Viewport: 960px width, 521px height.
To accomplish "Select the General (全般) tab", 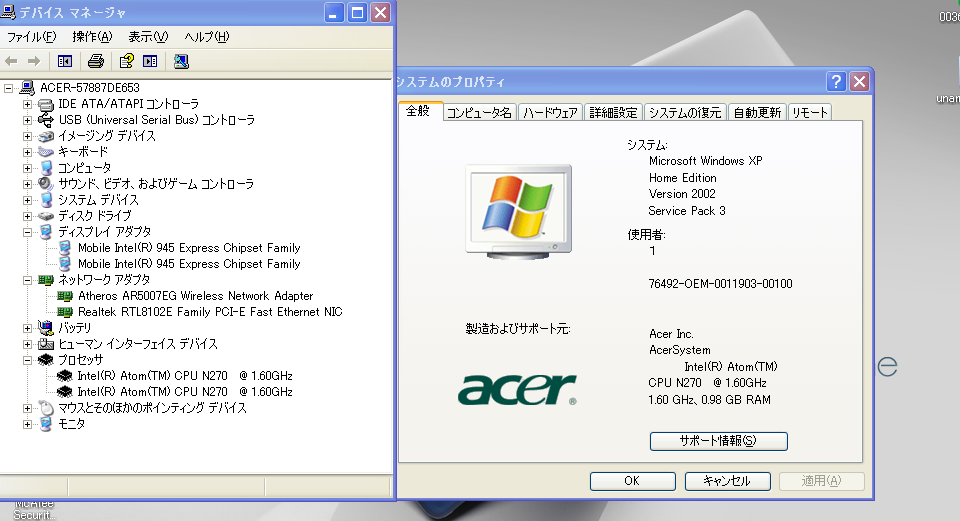I will 418,111.
